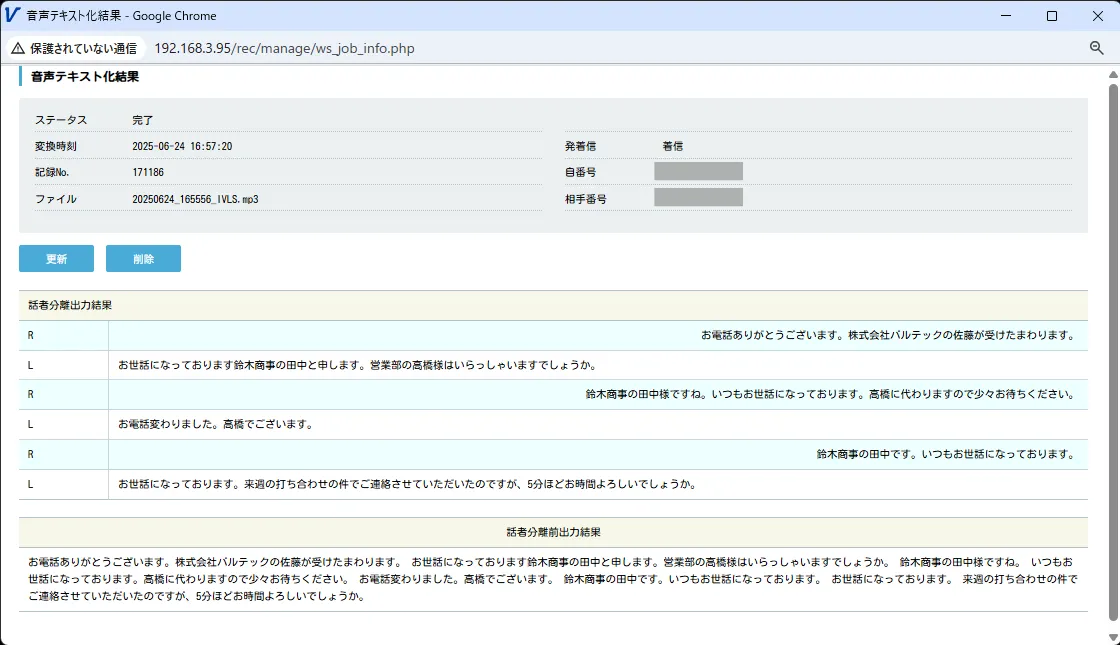Screen dimensions: 1120x645
Task: Select file name 20250624_165556_IVLS.mp3
Action: (x=195, y=199)
